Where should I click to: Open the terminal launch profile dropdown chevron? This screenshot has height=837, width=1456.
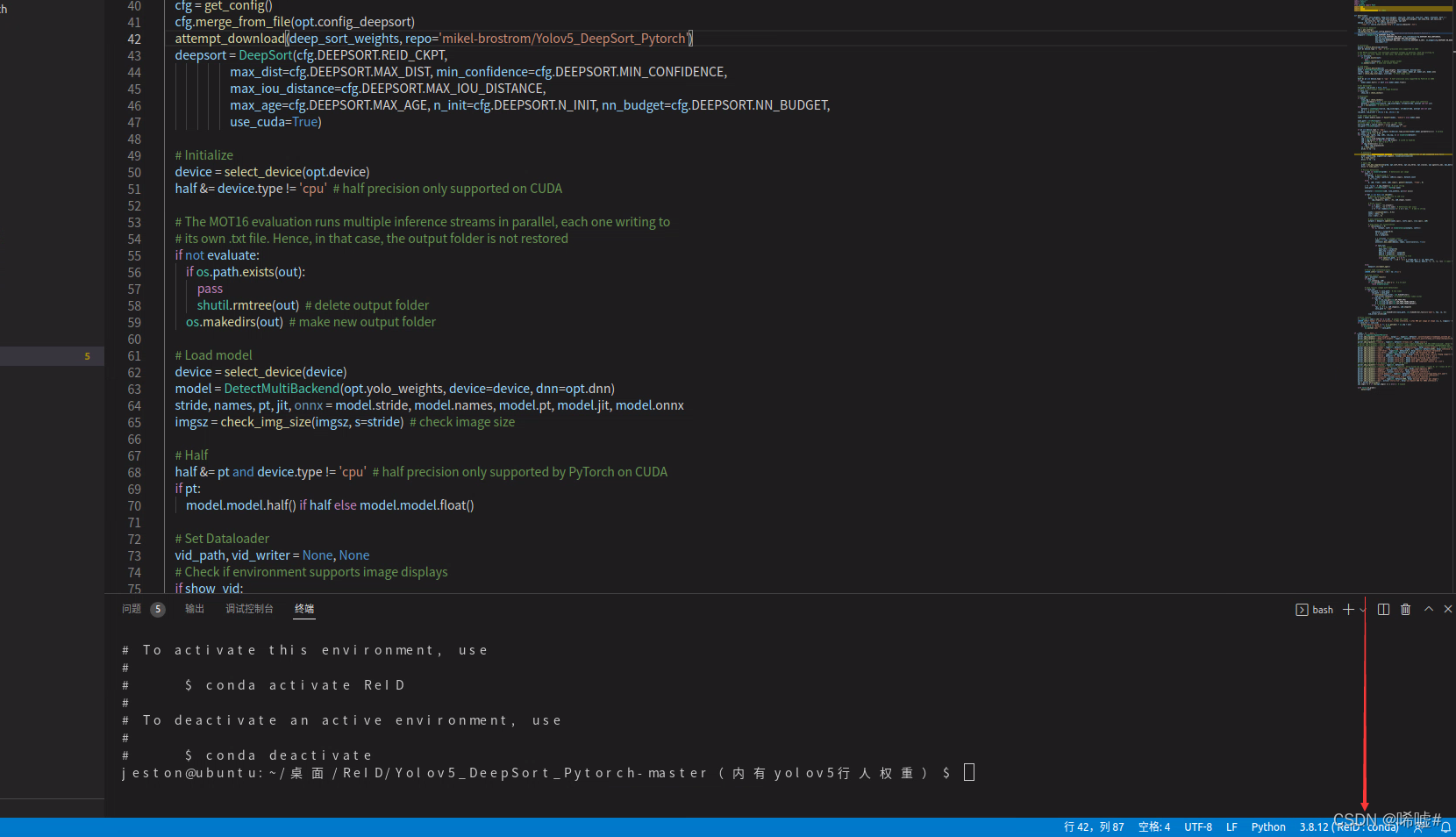point(1362,610)
